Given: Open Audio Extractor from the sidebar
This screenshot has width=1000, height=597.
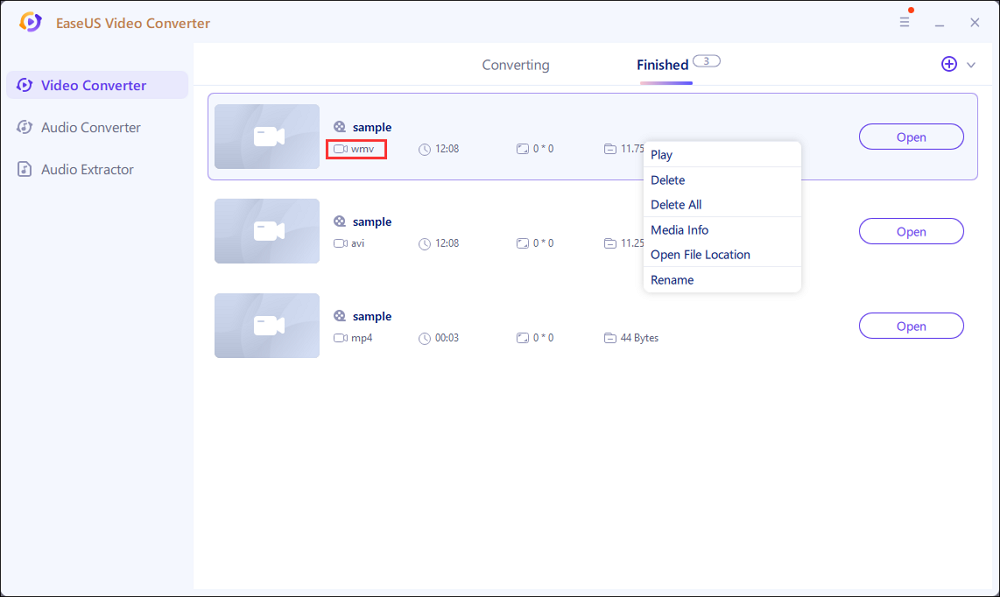Looking at the screenshot, I should click(x=87, y=169).
